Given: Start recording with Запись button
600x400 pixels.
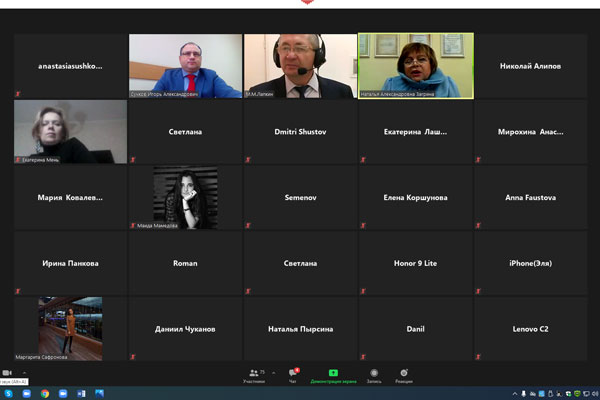Looking at the screenshot, I should (374, 372).
